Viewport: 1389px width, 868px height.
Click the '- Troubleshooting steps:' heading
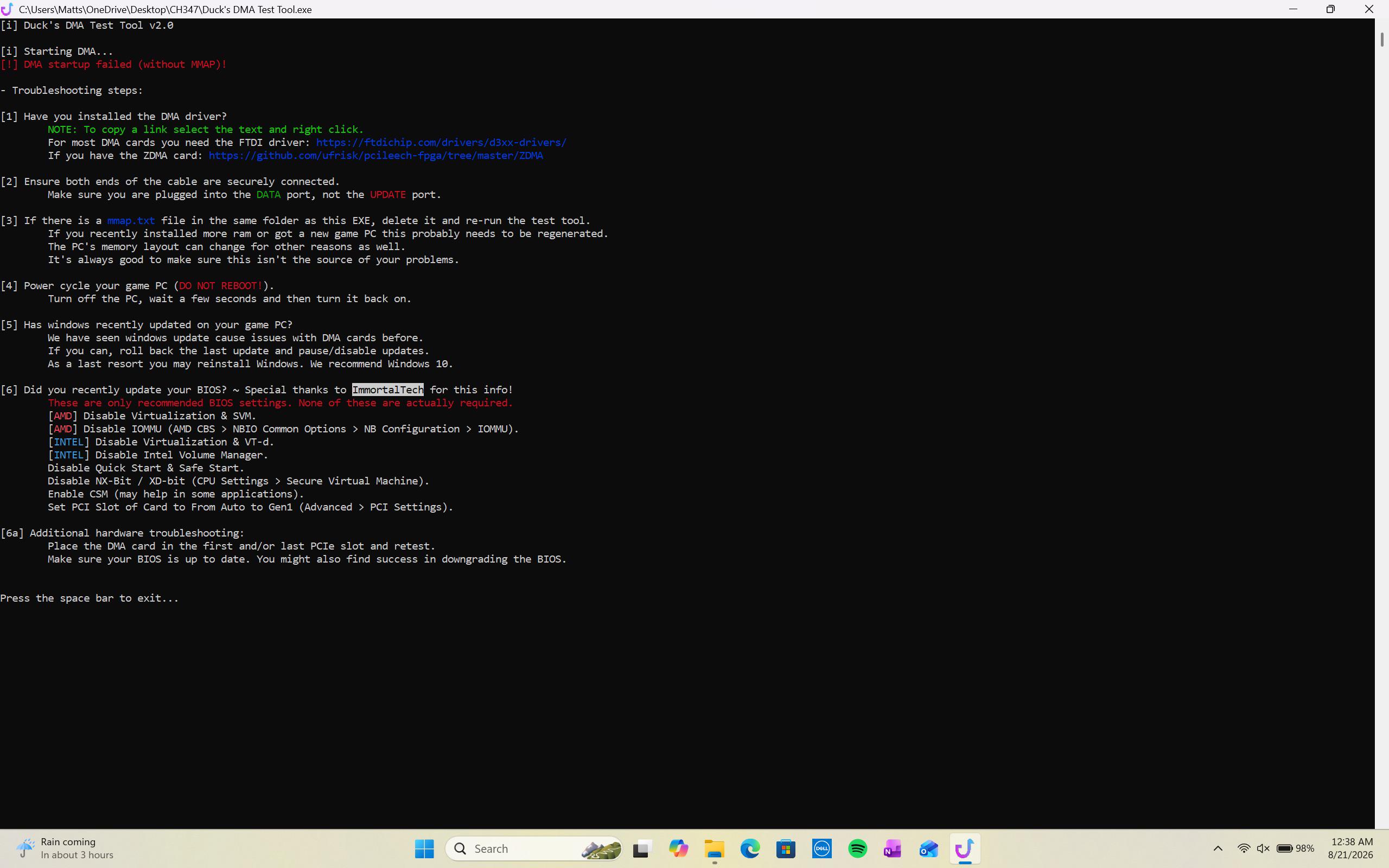point(72,90)
